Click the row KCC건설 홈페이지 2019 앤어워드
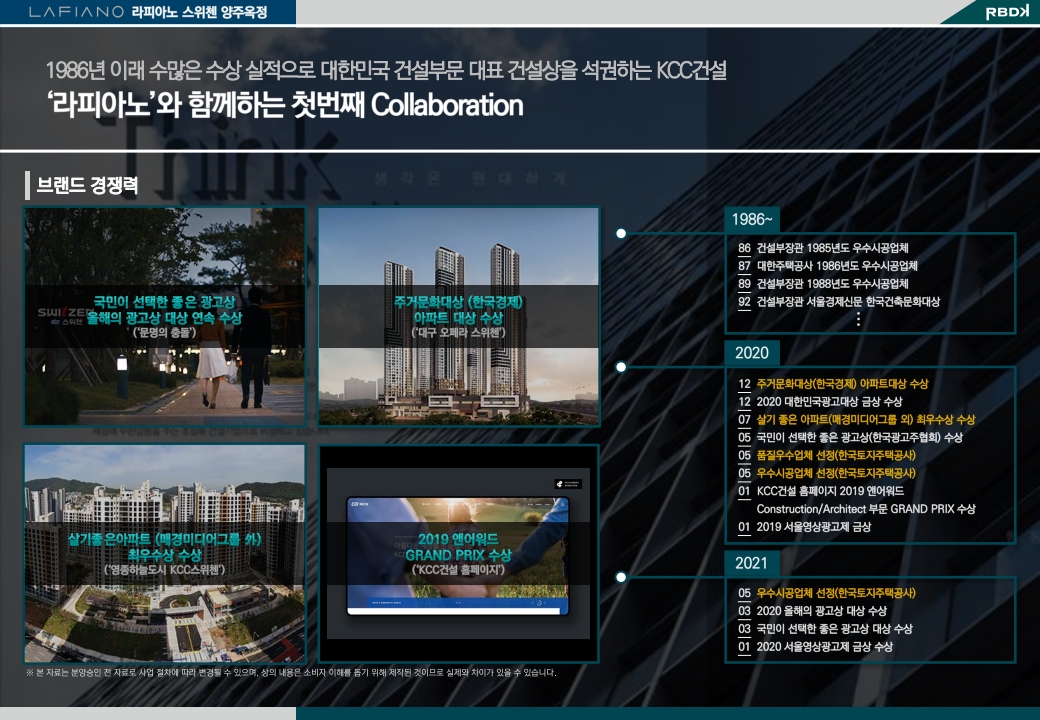 (x=821, y=491)
